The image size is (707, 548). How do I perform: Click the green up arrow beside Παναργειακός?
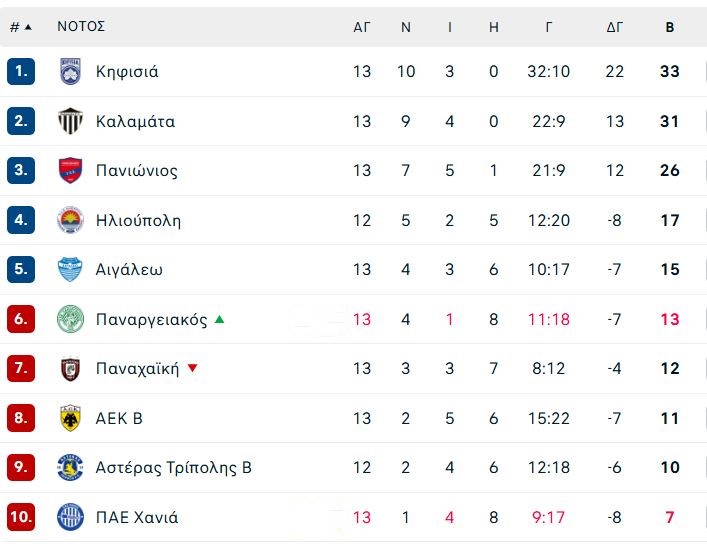(x=220, y=319)
